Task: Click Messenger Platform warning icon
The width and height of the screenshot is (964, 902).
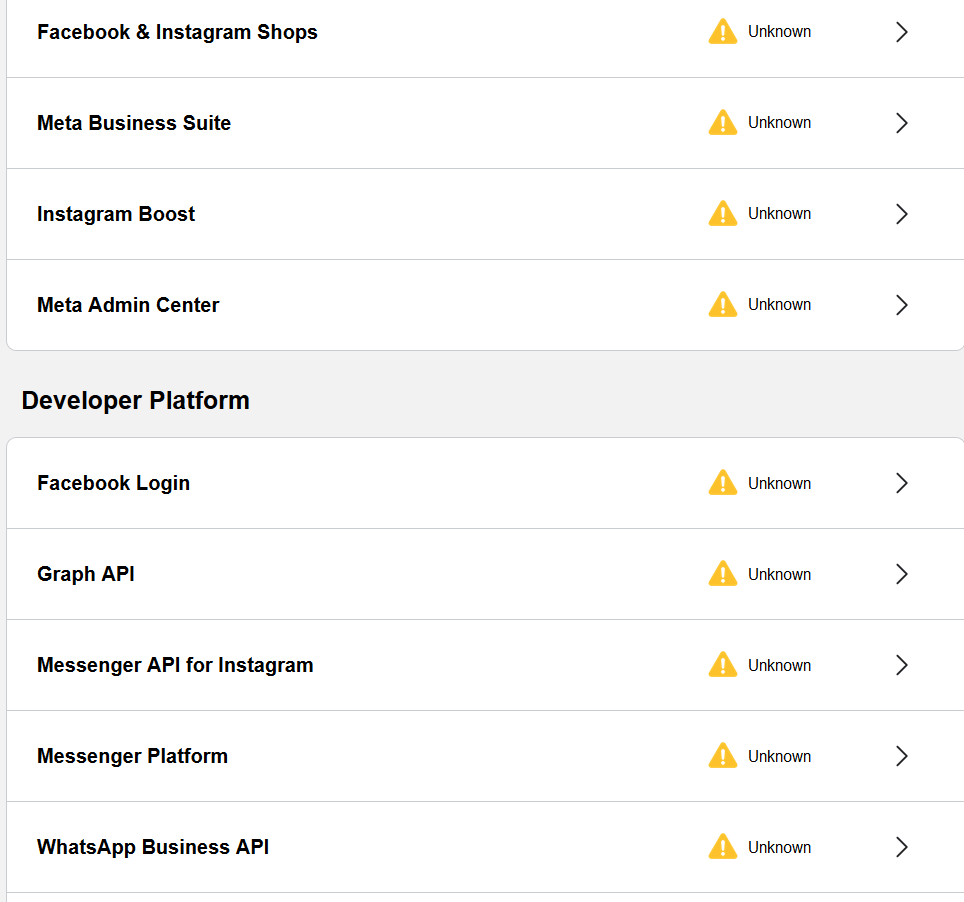Action: (x=722, y=756)
